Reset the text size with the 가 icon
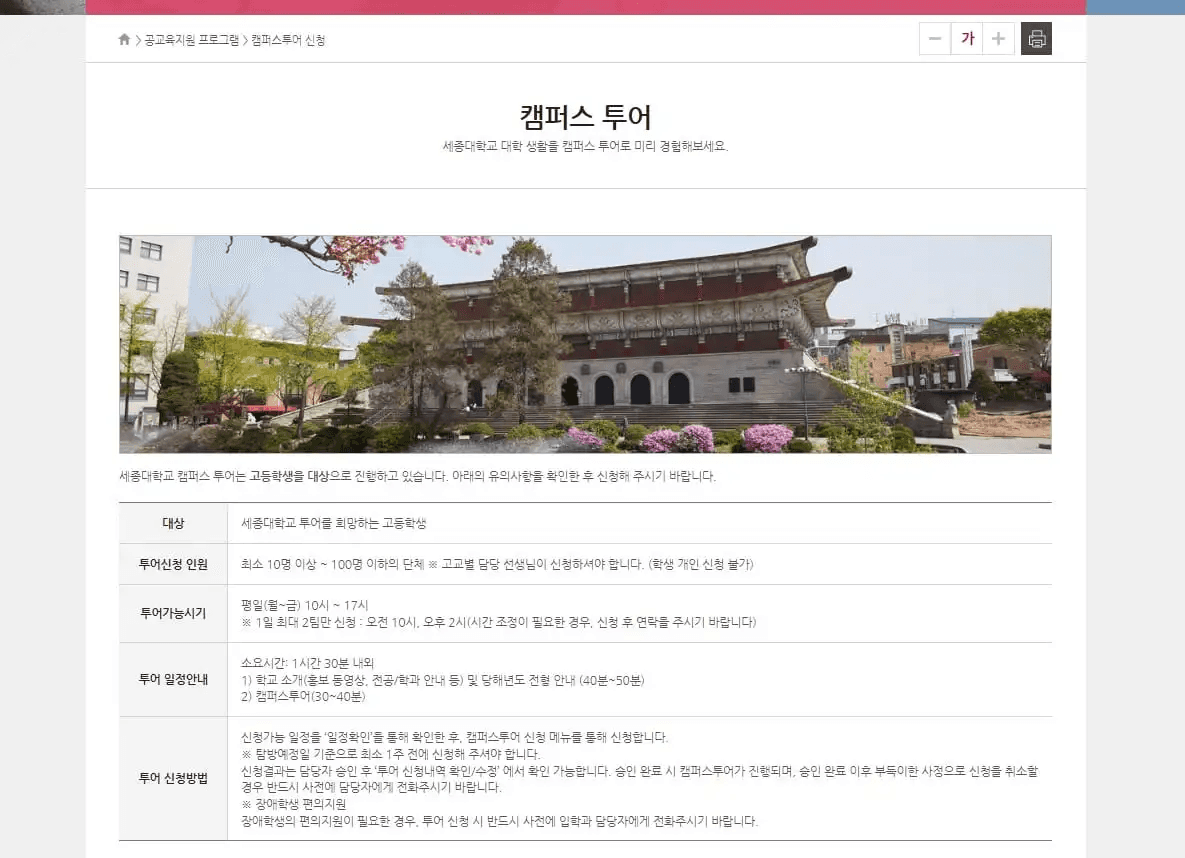This screenshot has height=858, width=1185. (x=967, y=38)
